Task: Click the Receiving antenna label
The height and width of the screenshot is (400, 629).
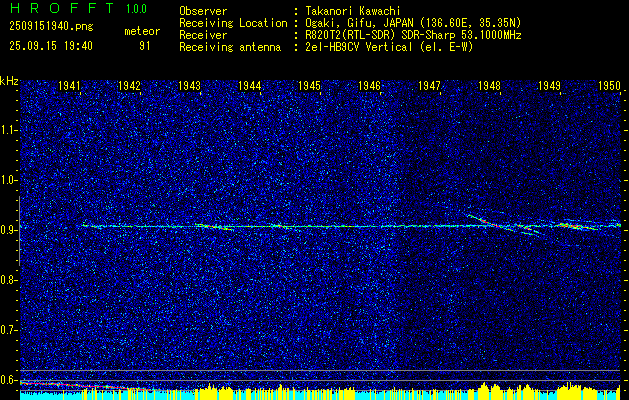Action: click(230, 47)
